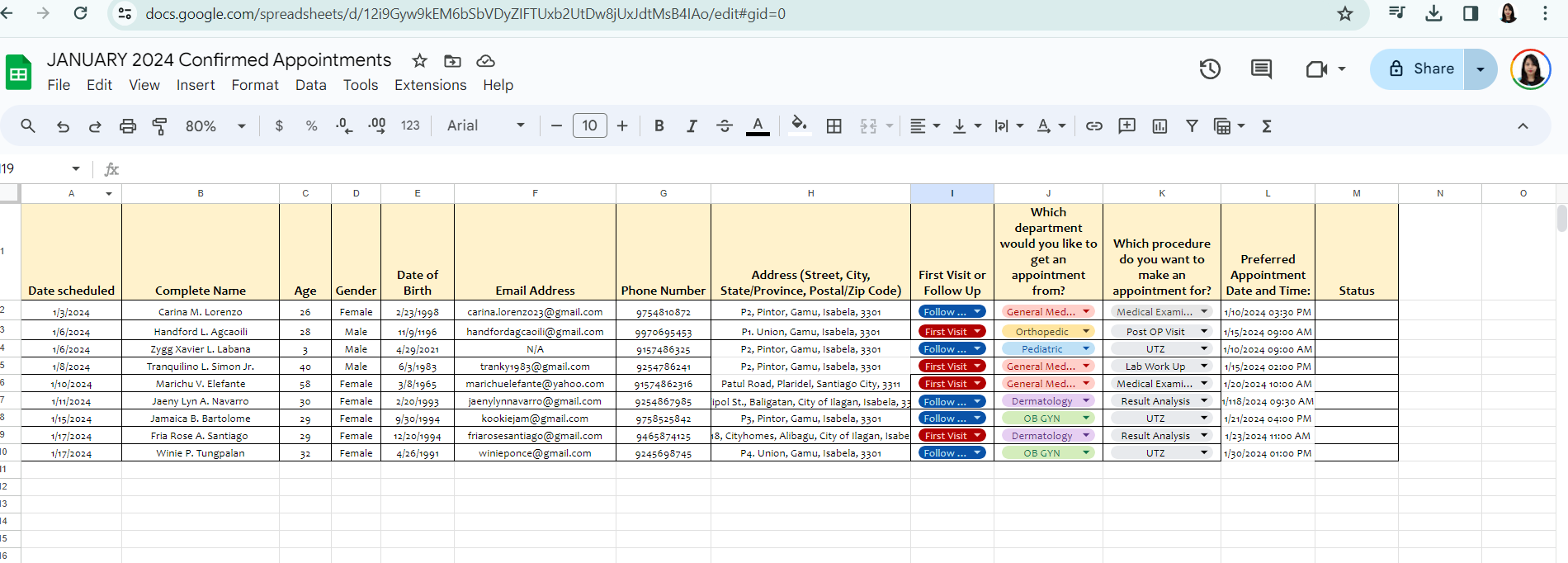The height and width of the screenshot is (563, 1568).
Task: Hide the menus with the collapse arrow
Action: (1523, 126)
